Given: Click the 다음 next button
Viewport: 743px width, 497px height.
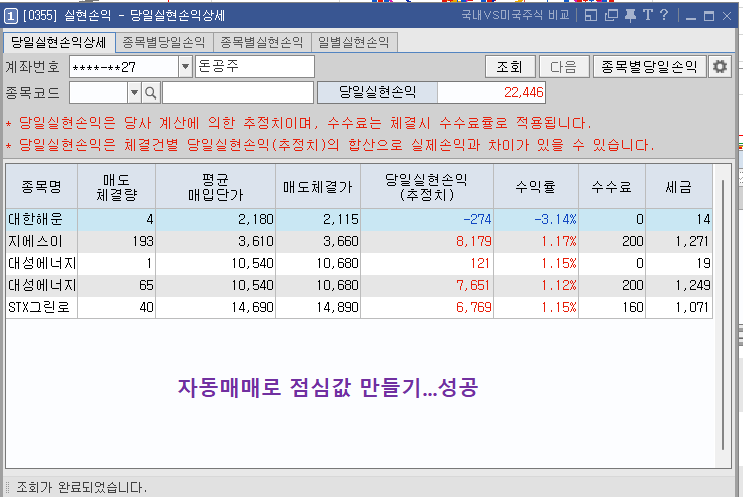Looking at the screenshot, I should coord(564,67).
